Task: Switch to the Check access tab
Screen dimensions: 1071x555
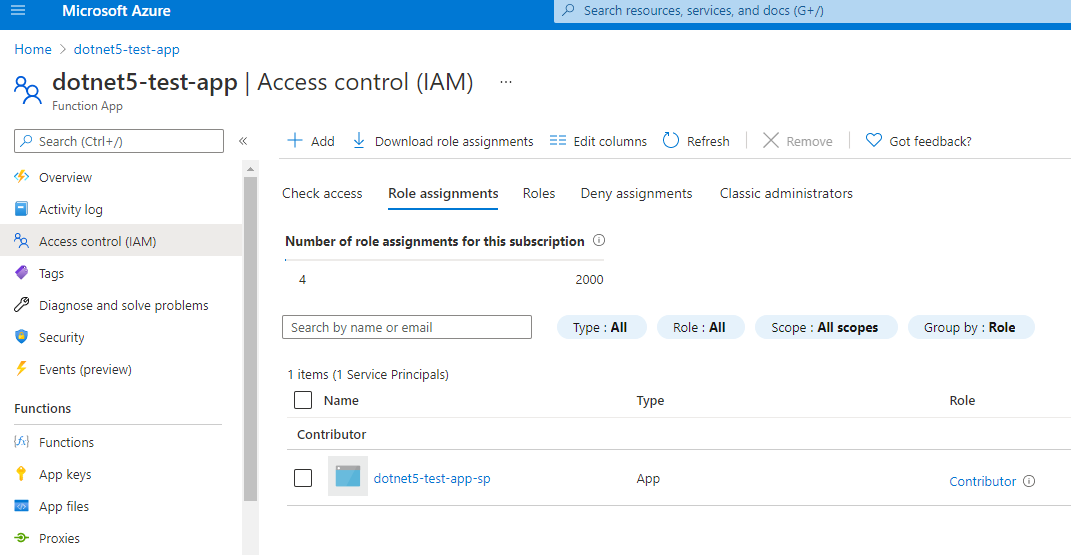Action: click(x=322, y=193)
